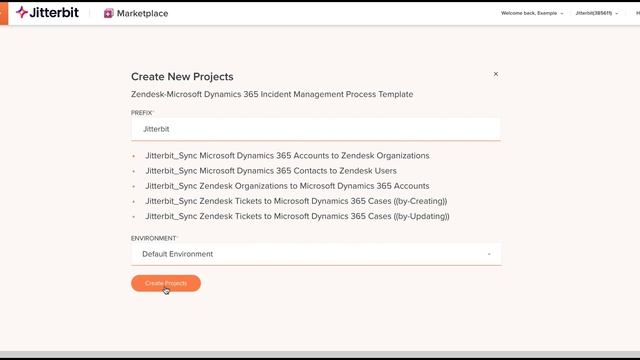
Task: Open the Welcome back, Example user menu
Action: coord(532,13)
